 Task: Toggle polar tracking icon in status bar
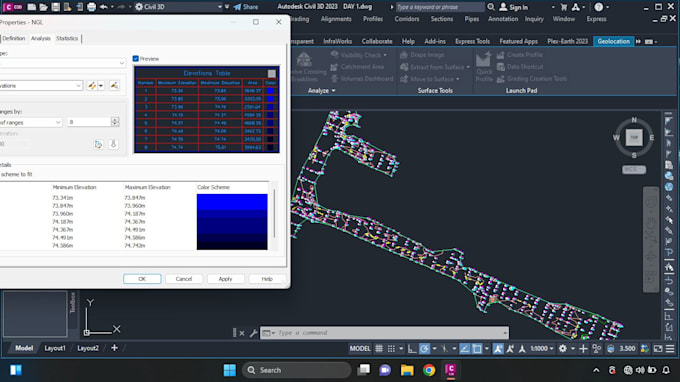click(424, 349)
